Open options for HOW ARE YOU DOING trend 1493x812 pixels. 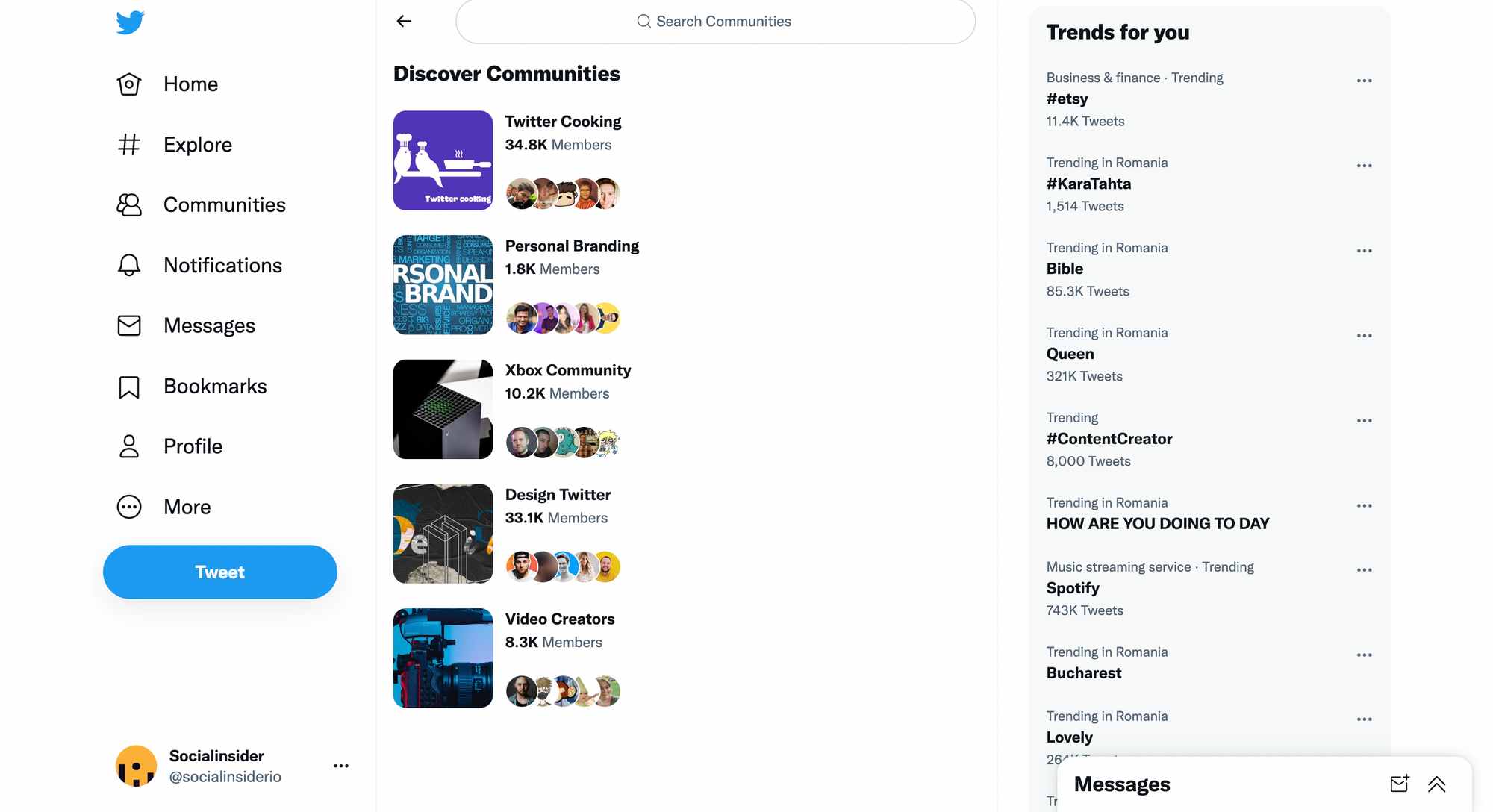[x=1365, y=506]
